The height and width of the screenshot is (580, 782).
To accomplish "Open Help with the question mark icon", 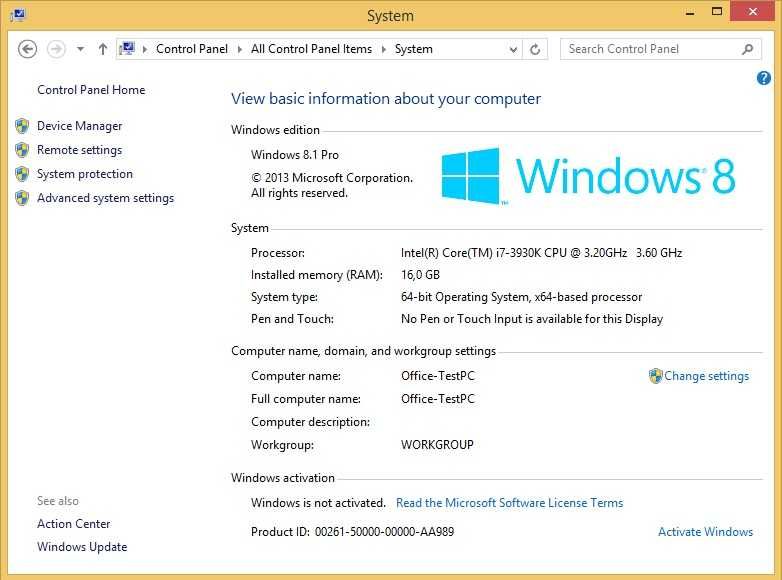I will pyautogui.click(x=764, y=78).
